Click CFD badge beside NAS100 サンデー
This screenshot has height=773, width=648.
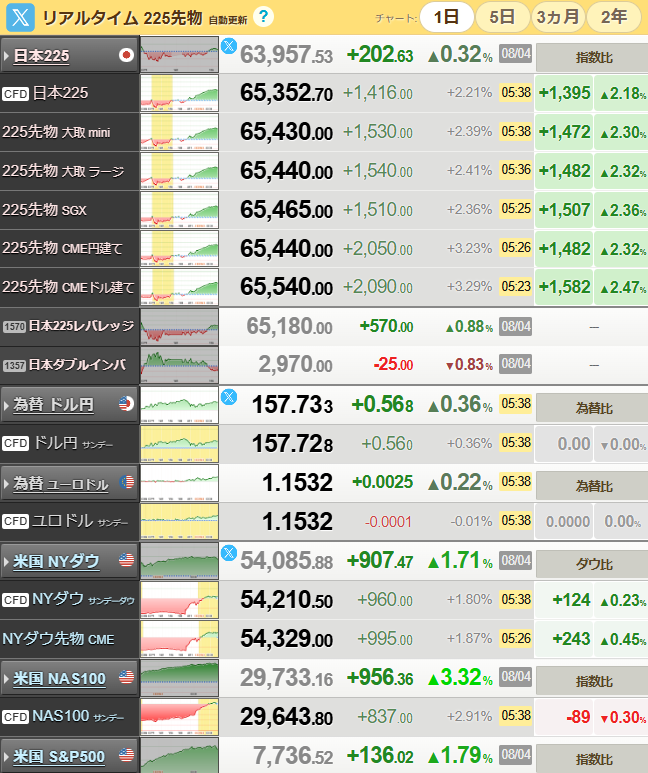pyautogui.click(x=15, y=716)
